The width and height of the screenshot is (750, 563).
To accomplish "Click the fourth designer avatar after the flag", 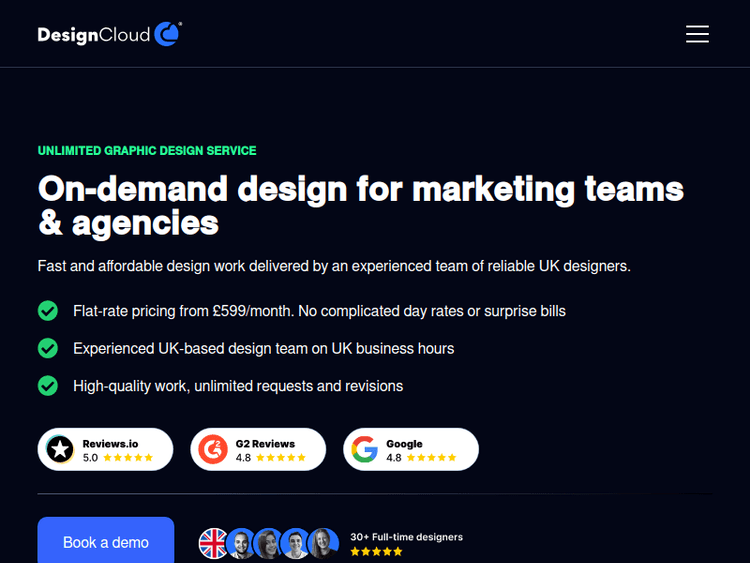I will click(x=323, y=543).
